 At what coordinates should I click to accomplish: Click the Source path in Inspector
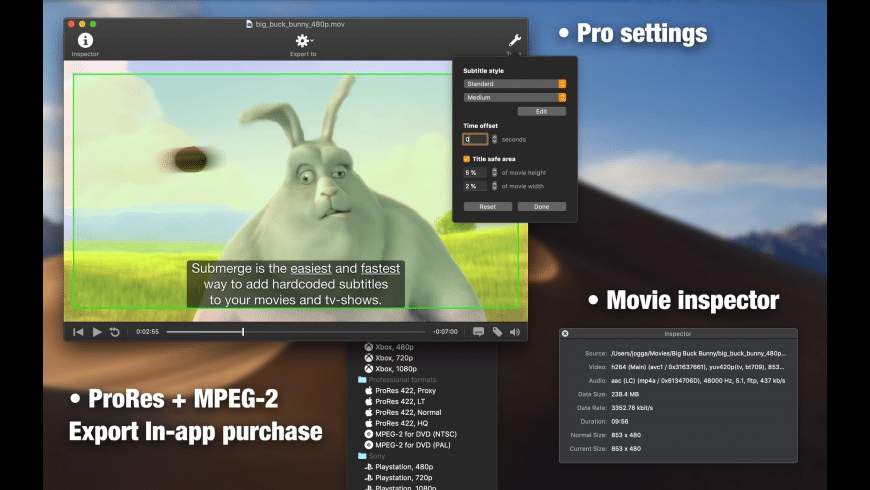[698, 353]
